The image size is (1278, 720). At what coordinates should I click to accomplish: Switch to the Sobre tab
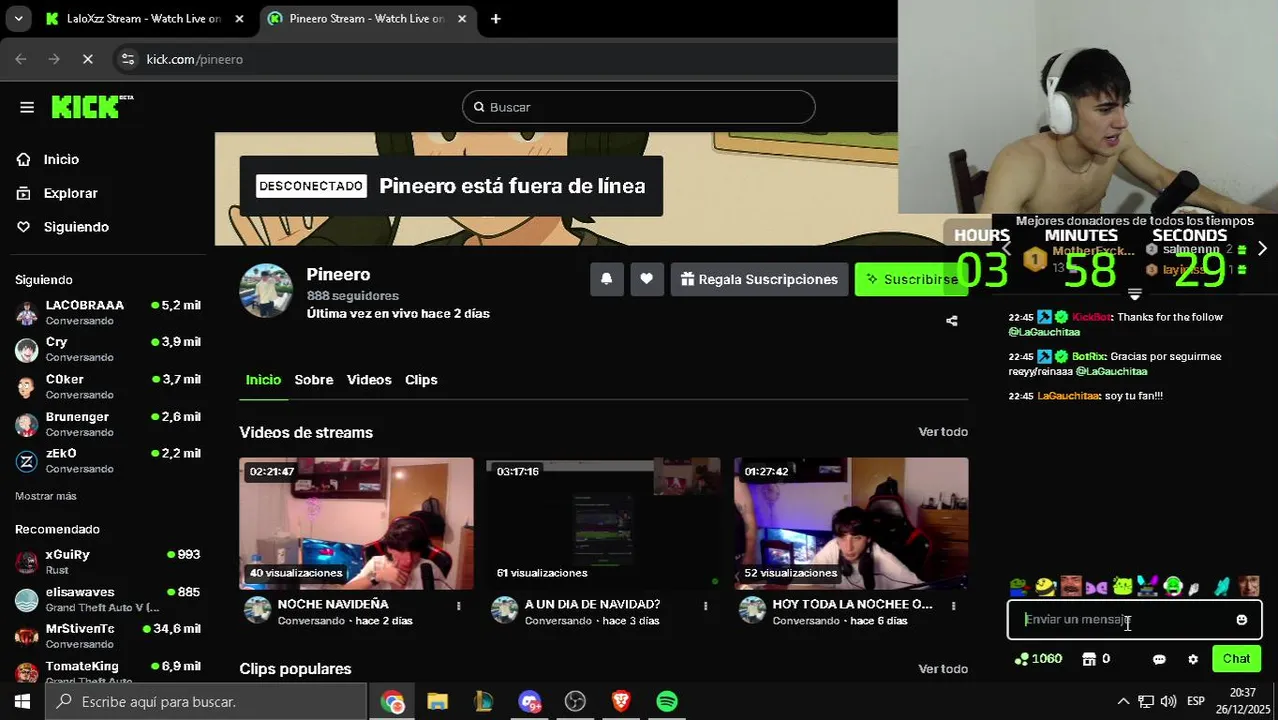coord(313,380)
